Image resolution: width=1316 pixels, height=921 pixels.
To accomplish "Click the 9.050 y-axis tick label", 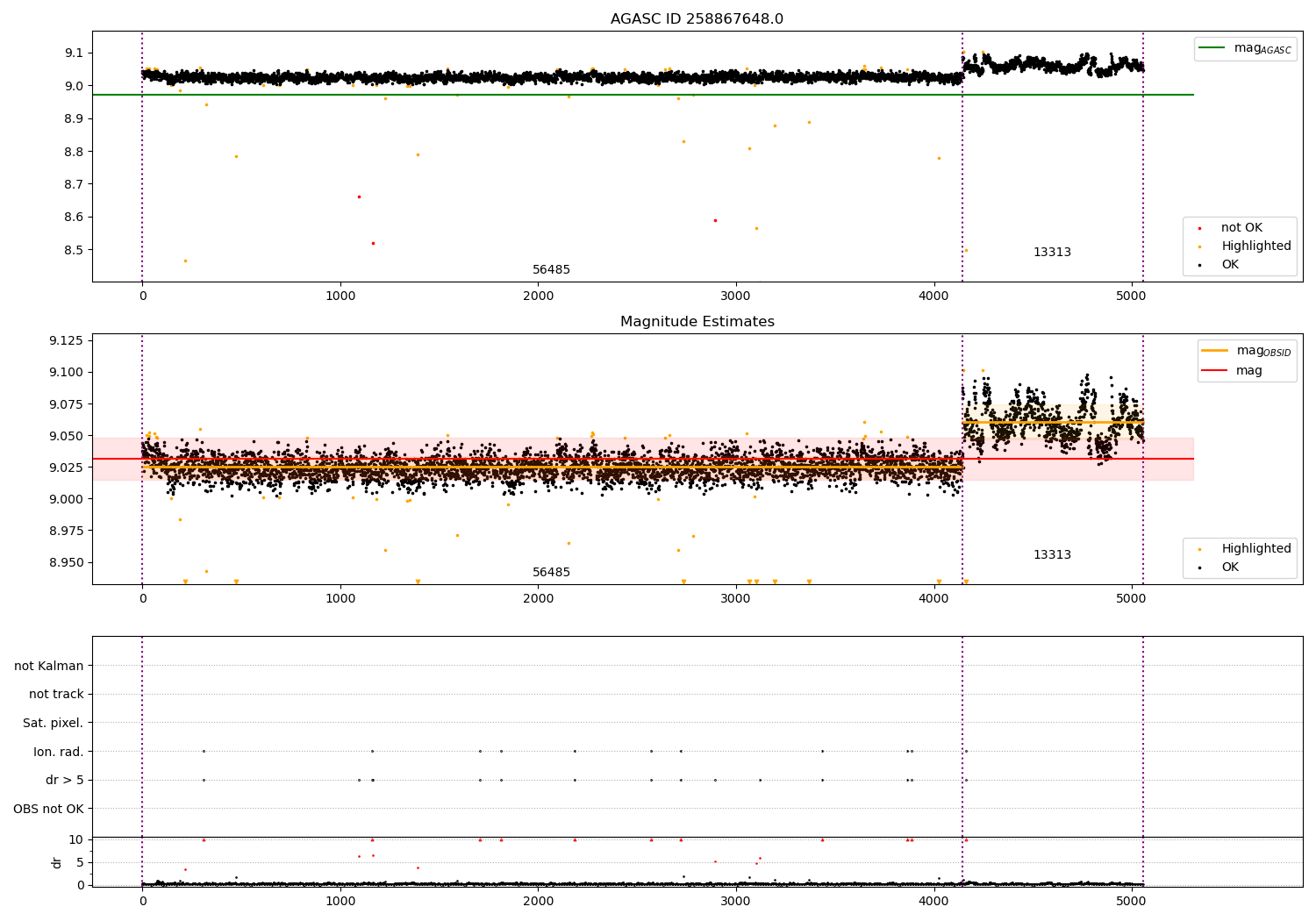I will [67, 436].
